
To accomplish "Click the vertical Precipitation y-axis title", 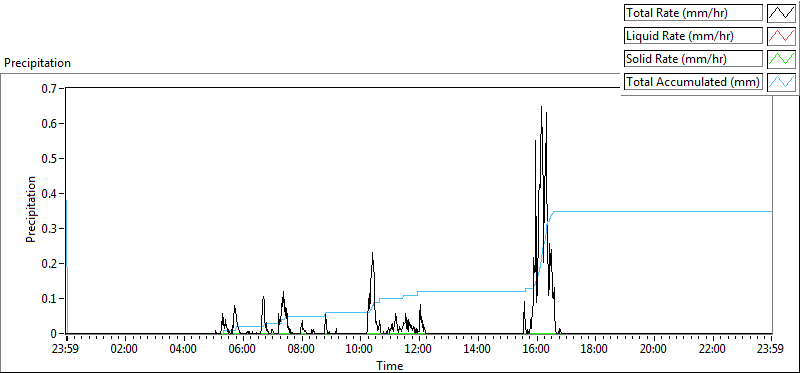I will click(x=31, y=209).
